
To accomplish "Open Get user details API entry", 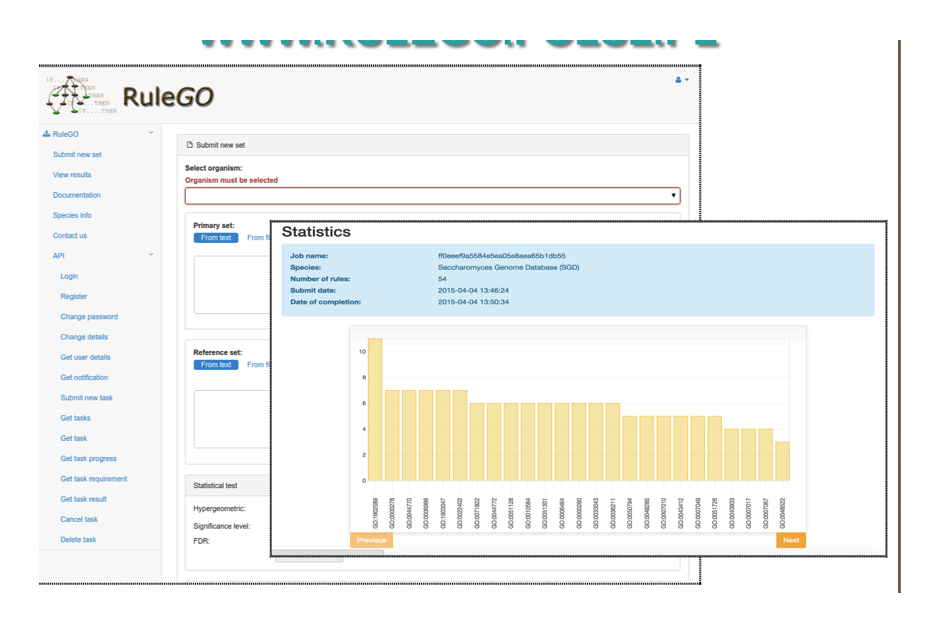I will 85,357.
